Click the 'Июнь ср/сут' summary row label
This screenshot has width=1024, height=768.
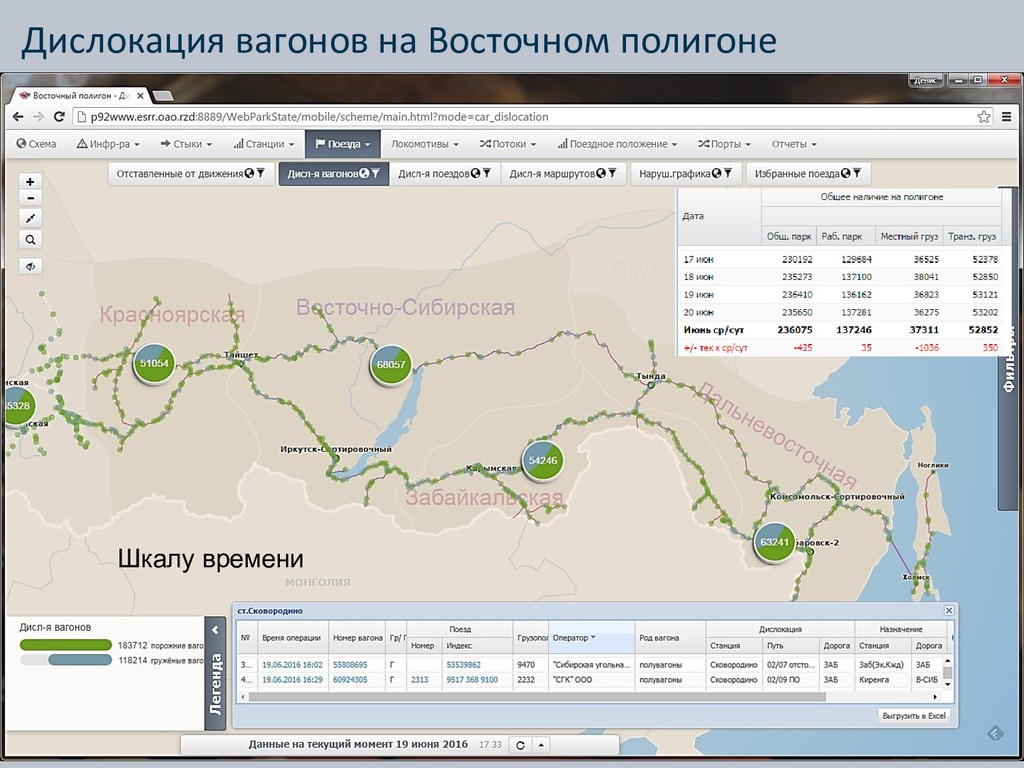tap(714, 330)
